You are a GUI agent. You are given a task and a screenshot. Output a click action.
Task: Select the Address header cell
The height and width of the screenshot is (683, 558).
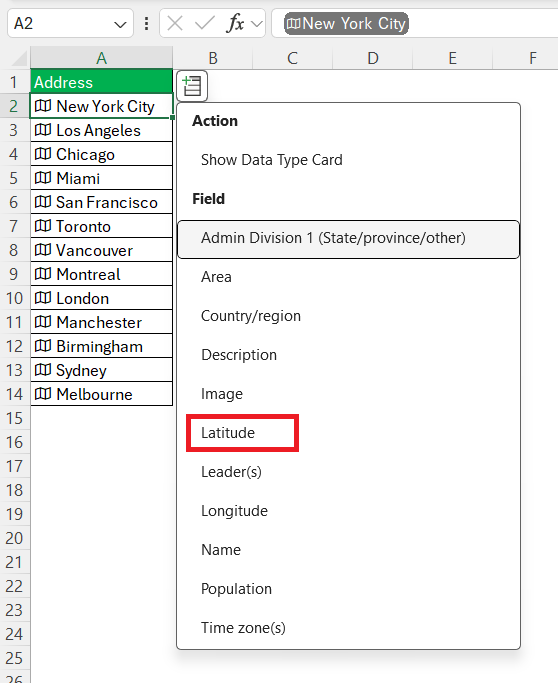[x=101, y=82]
